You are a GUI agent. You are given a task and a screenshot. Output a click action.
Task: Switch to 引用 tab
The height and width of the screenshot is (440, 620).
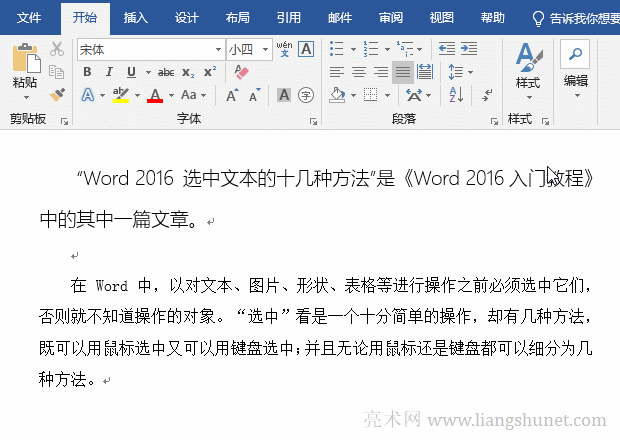(x=289, y=18)
